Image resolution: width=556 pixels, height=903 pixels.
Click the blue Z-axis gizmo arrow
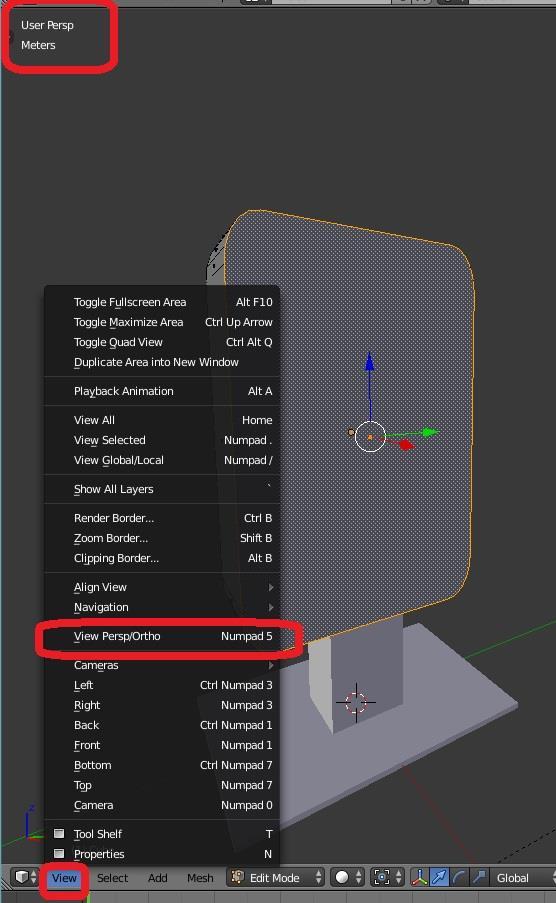[370, 363]
